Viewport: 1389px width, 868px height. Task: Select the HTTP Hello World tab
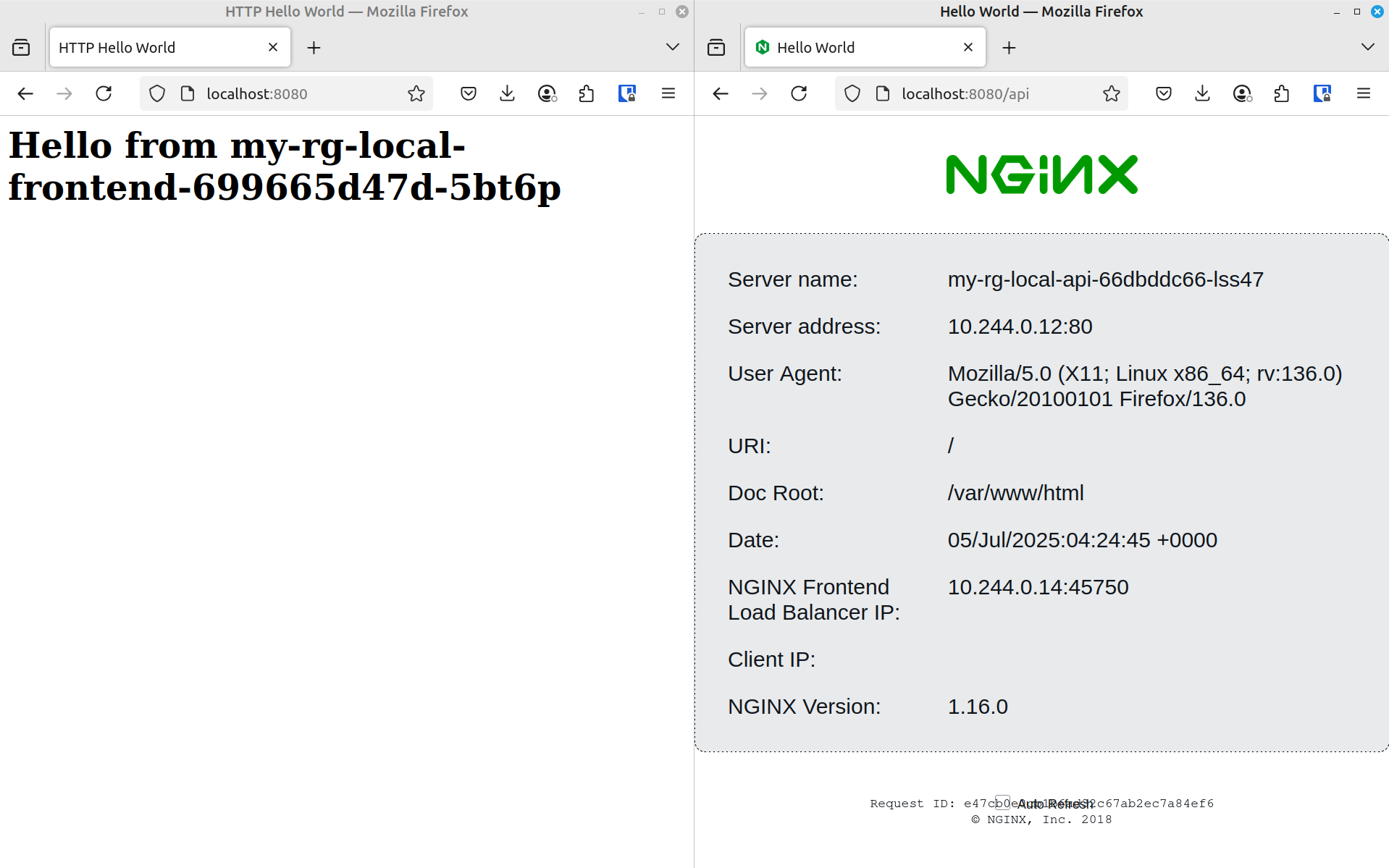point(169,47)
